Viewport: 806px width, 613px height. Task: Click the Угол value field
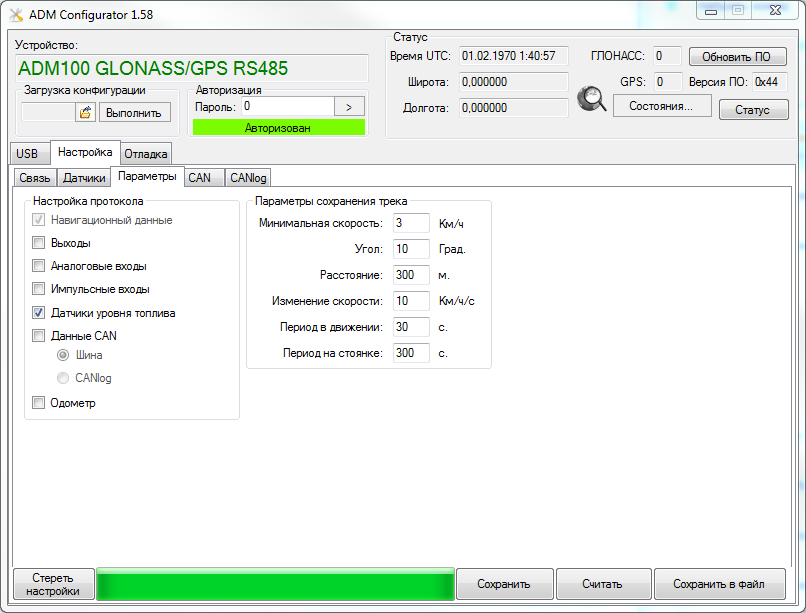point(411,249)
